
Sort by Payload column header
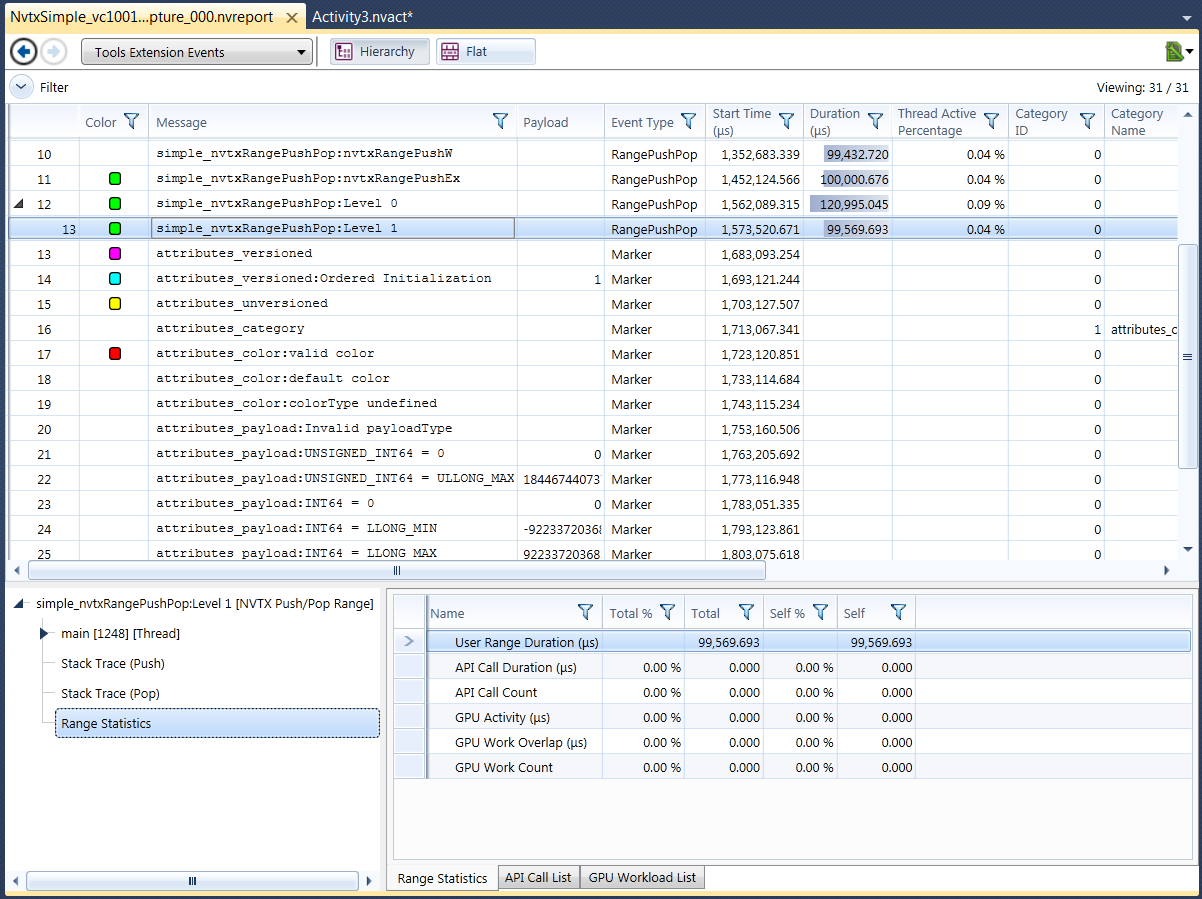[560, 122]
